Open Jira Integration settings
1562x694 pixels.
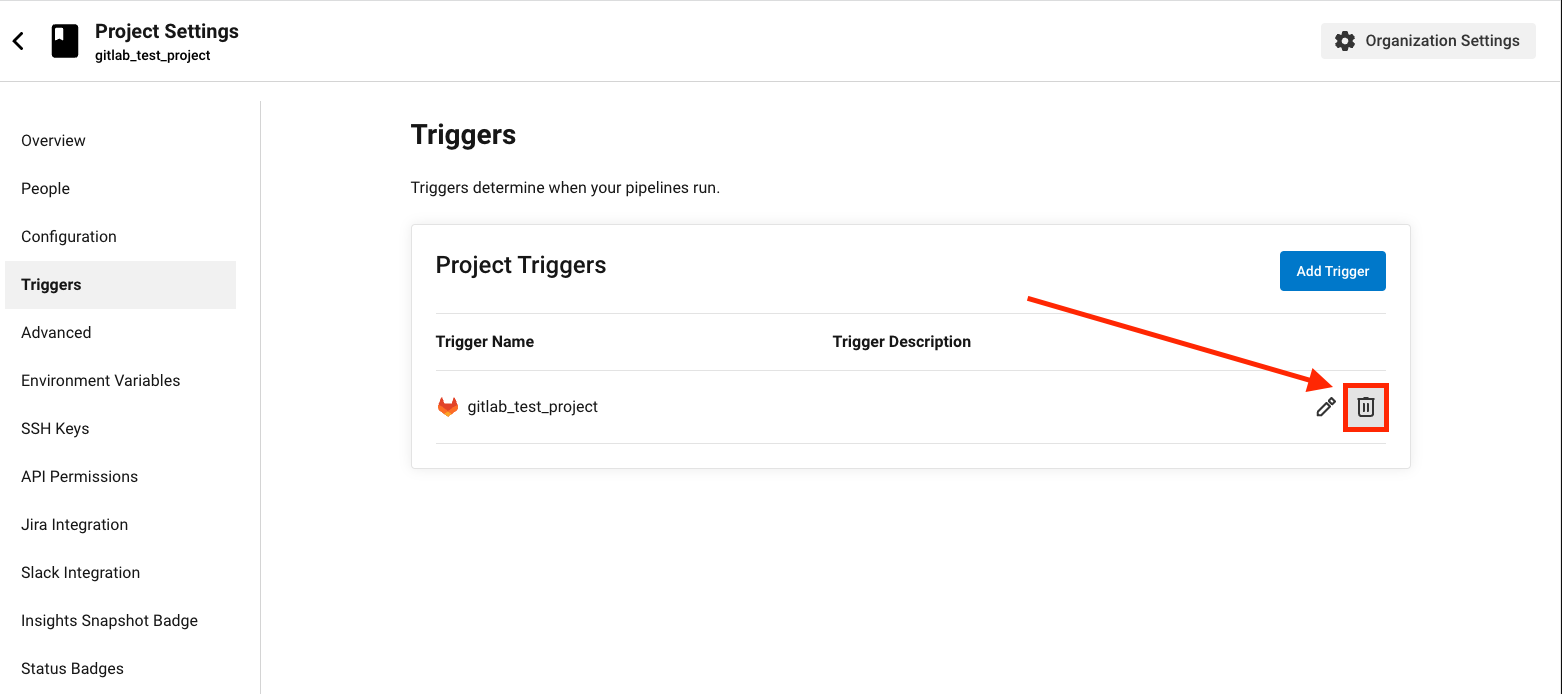[75, 525]
